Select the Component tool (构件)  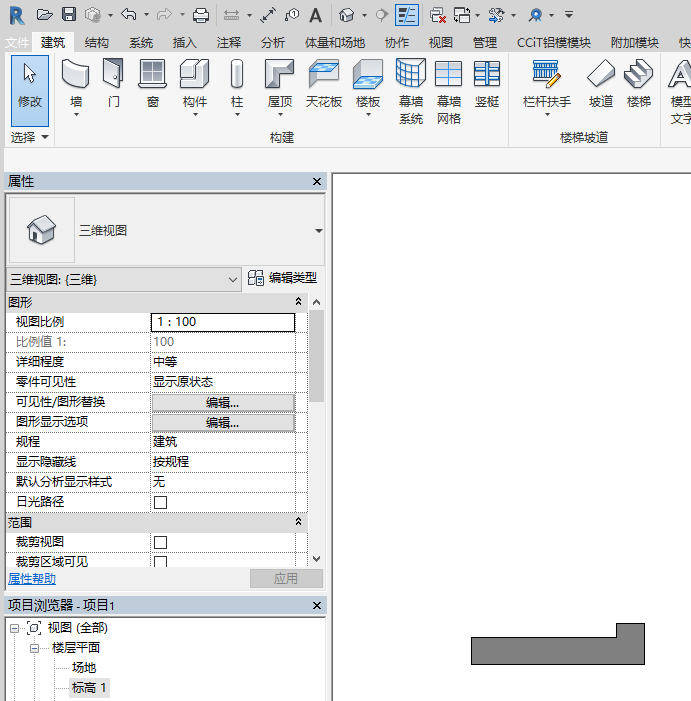coord(195,83)
